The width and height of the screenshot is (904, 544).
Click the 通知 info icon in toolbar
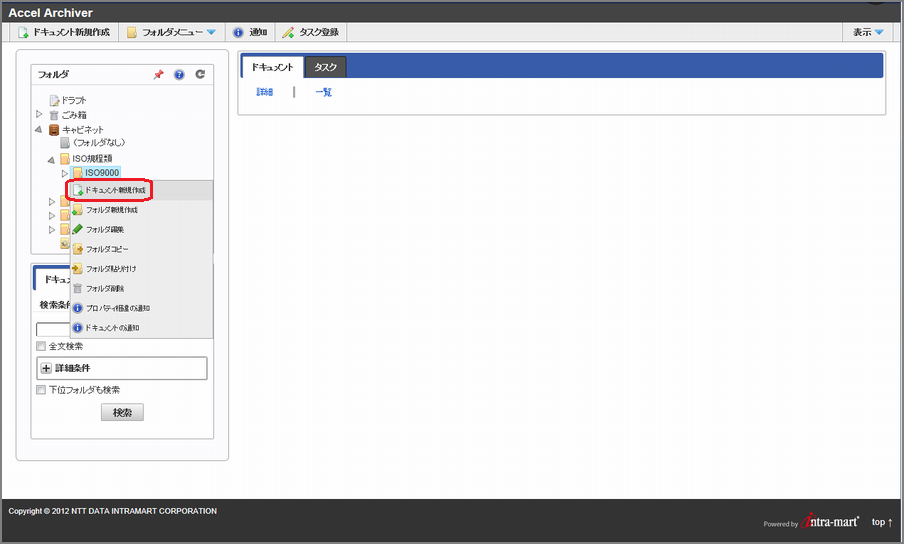pos(238,32)
